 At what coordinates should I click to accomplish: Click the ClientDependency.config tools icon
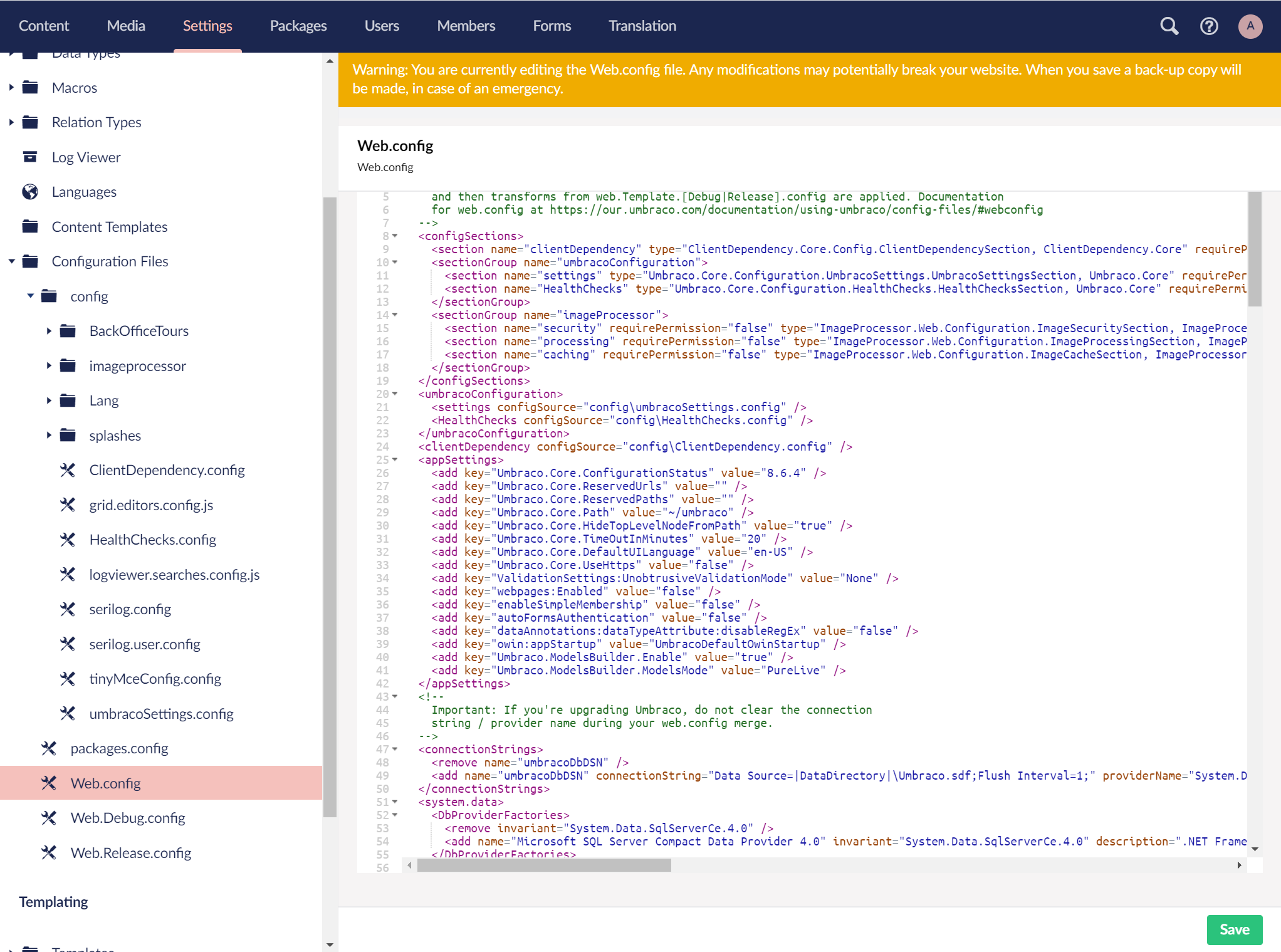[x=68, y=470]
